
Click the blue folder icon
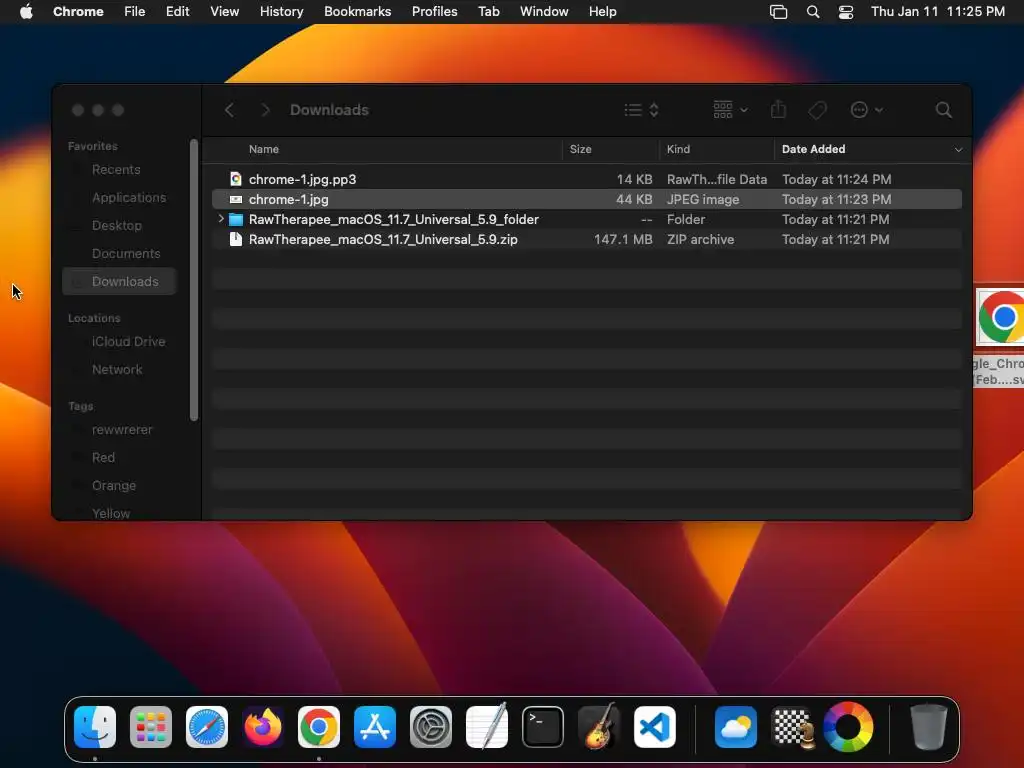(236, 219)
